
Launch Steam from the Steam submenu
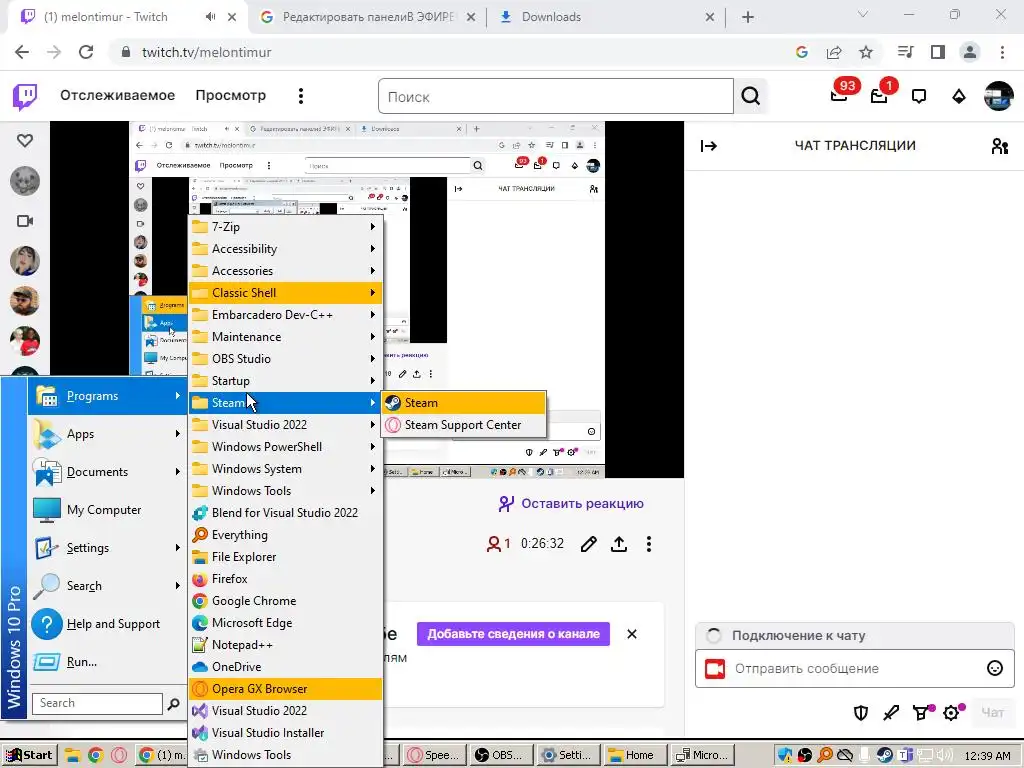(x=464, y=403)
